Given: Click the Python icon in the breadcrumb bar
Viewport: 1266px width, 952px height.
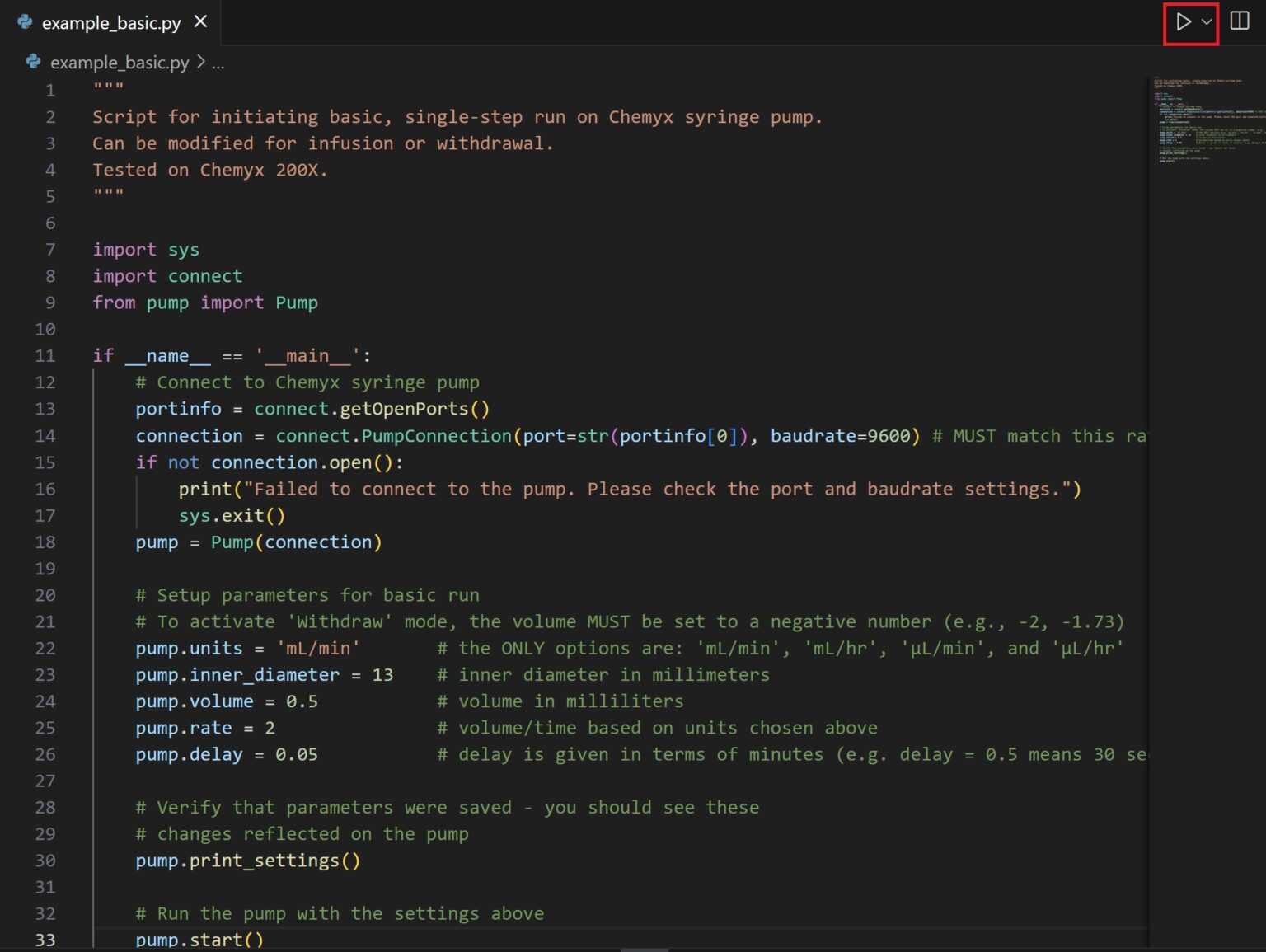Looking at the screenshot, I should pos(32,62).
